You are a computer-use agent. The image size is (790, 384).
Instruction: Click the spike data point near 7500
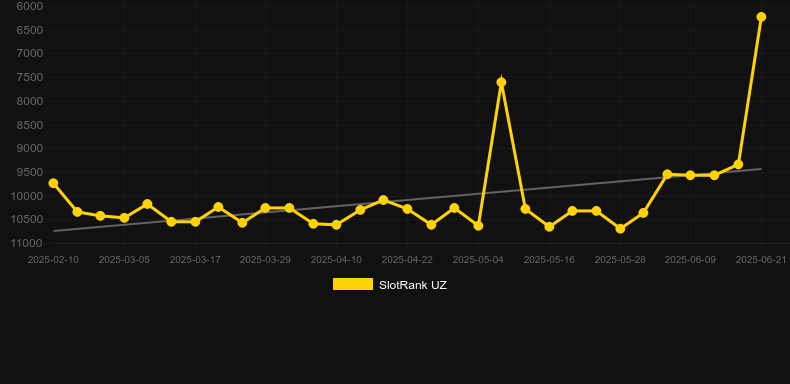coord(501,82)
